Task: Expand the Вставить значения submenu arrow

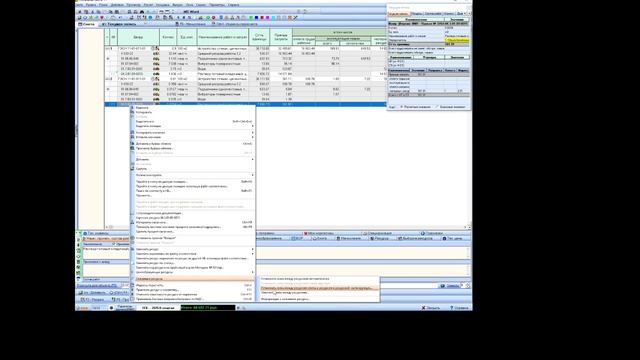Action: 252,137
